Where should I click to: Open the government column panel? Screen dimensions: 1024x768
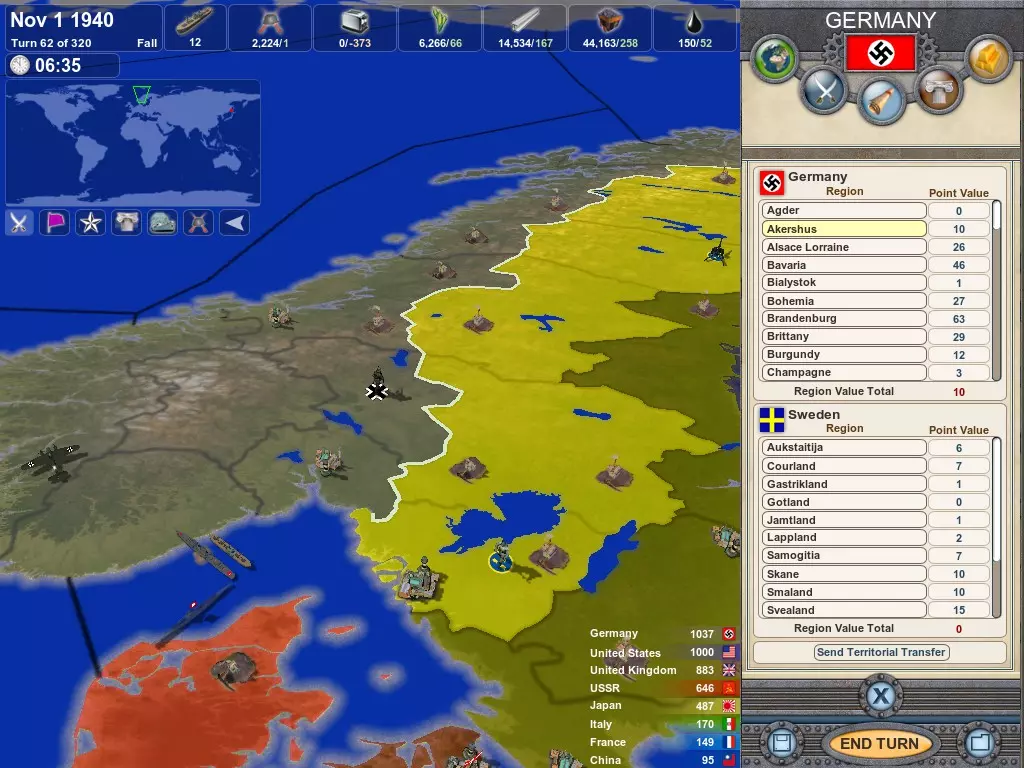938,90
